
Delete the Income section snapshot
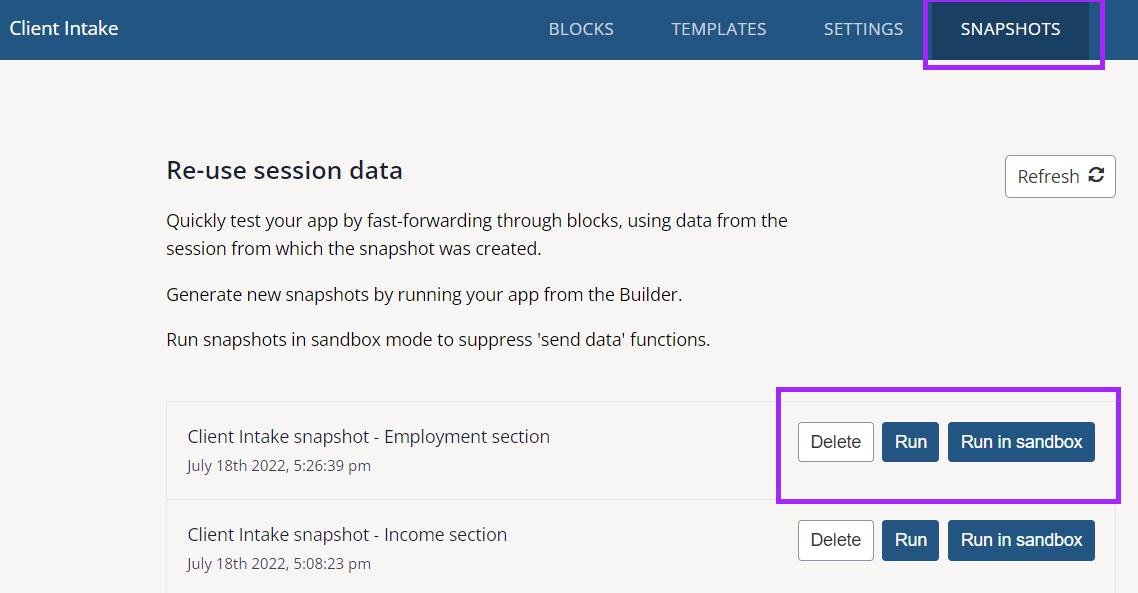click(835, 540)
